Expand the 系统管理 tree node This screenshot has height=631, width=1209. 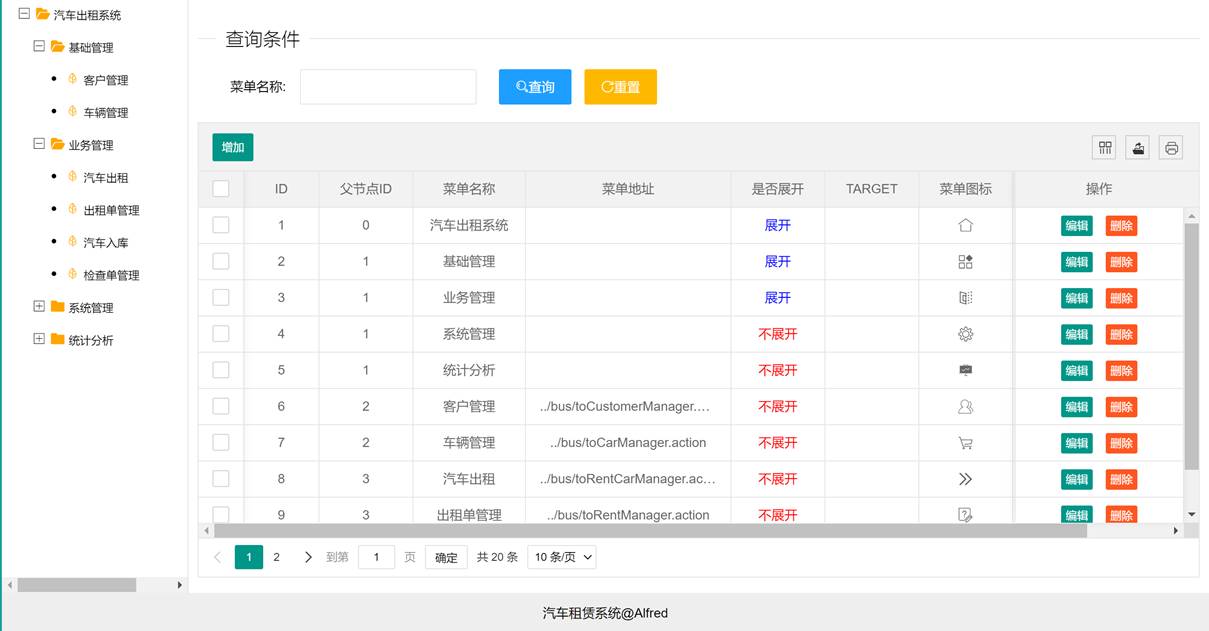(x=39, y=306)
